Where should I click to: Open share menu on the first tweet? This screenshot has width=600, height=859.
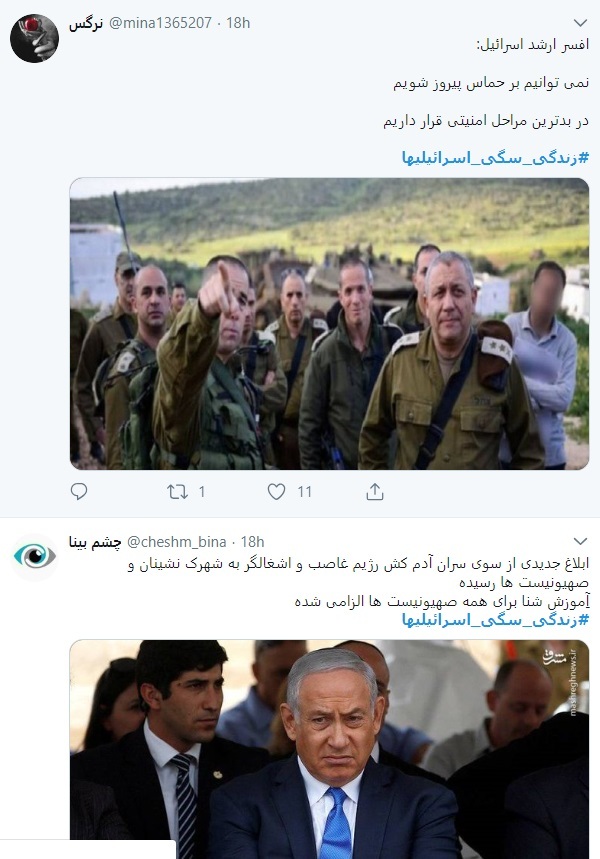click(375, 491)
